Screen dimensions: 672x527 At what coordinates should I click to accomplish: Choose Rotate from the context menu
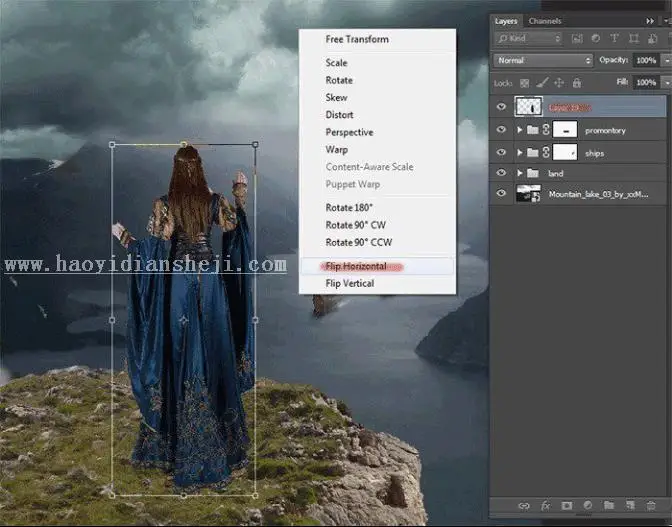339,80
